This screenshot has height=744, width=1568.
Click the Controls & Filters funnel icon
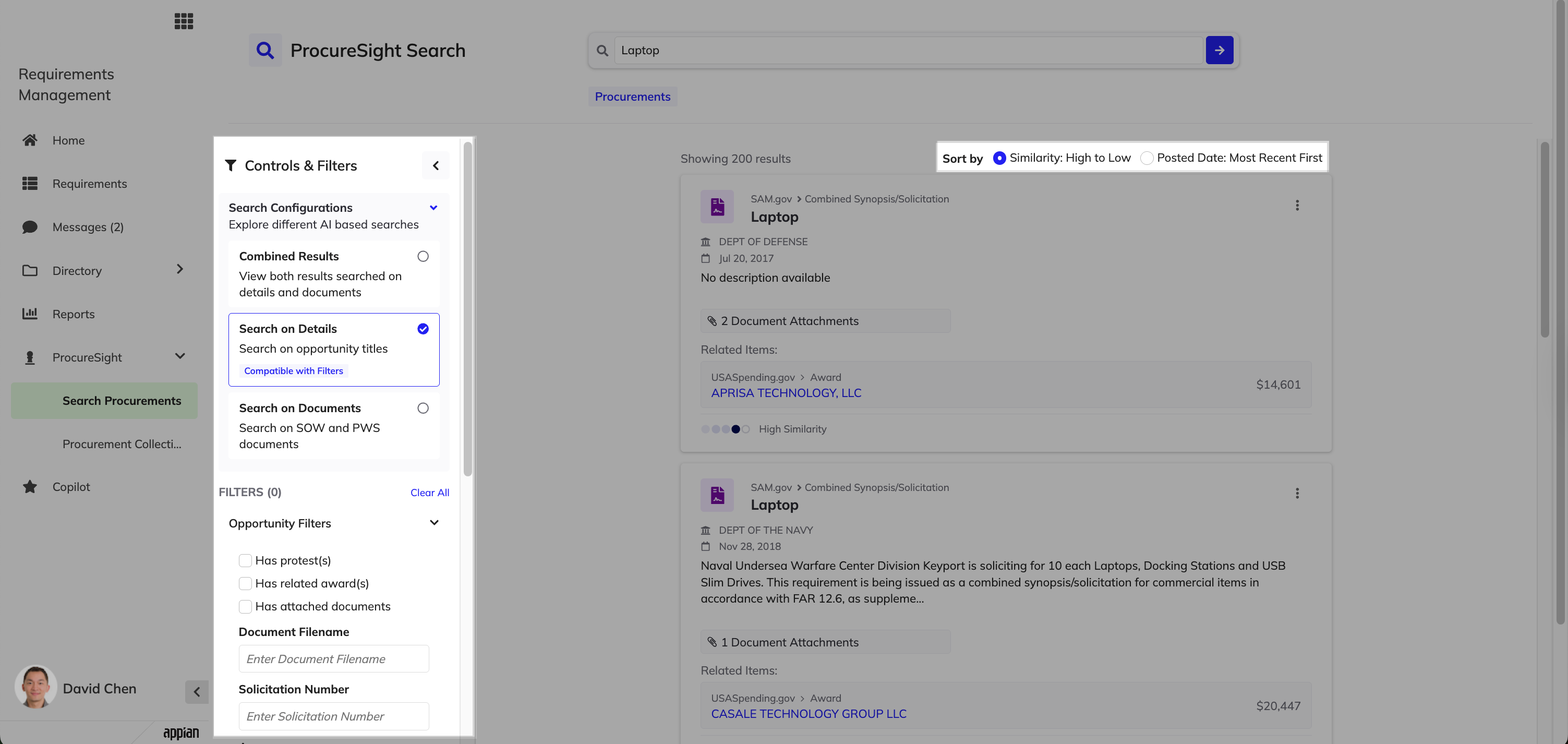pyautogui.click(x=231, y=165)
